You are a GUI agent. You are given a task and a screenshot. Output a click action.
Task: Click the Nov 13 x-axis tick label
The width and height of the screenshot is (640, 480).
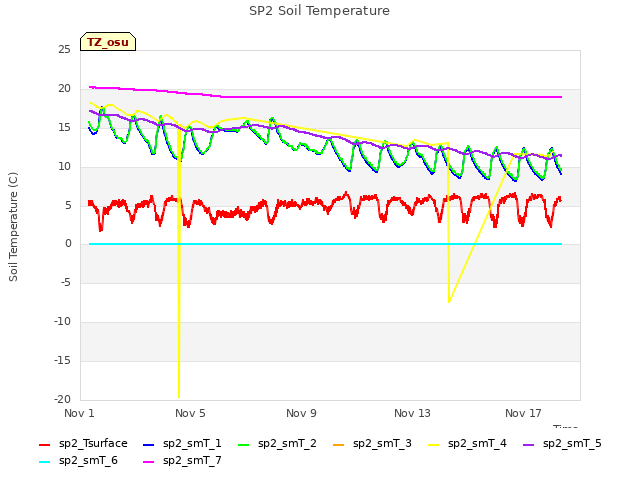tap(412, 413)
